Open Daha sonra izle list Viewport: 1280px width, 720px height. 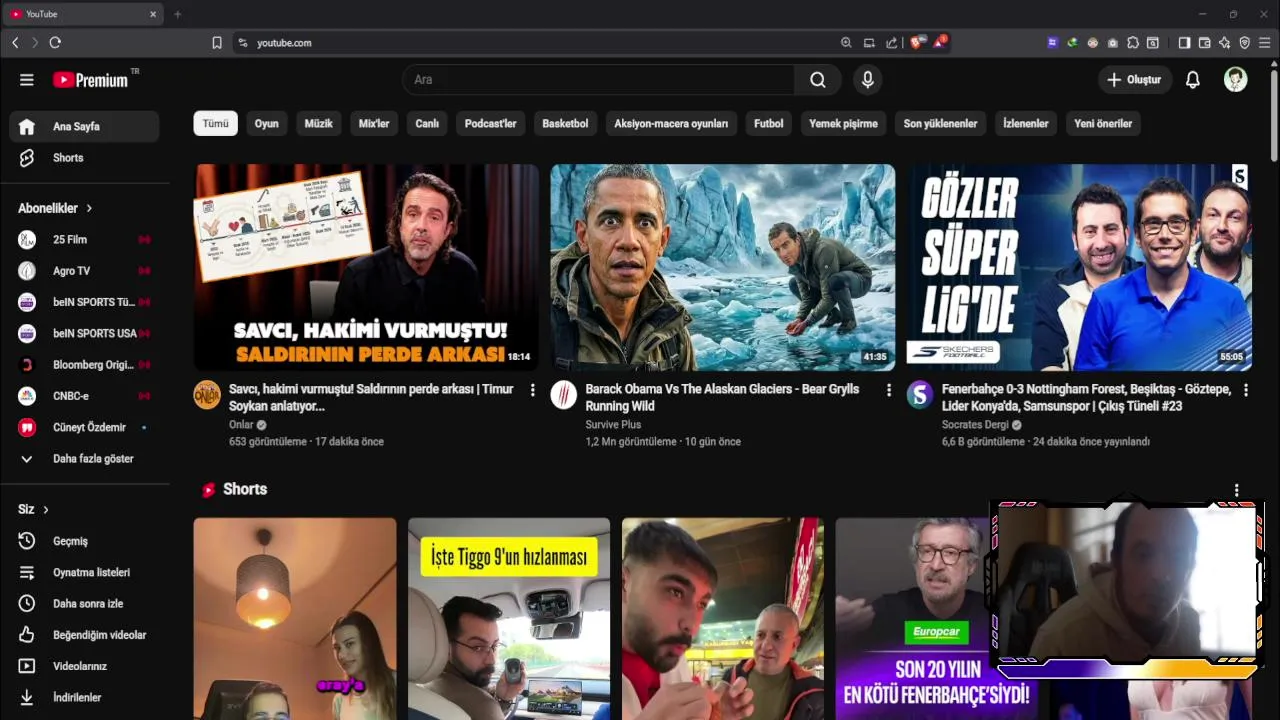84,604
